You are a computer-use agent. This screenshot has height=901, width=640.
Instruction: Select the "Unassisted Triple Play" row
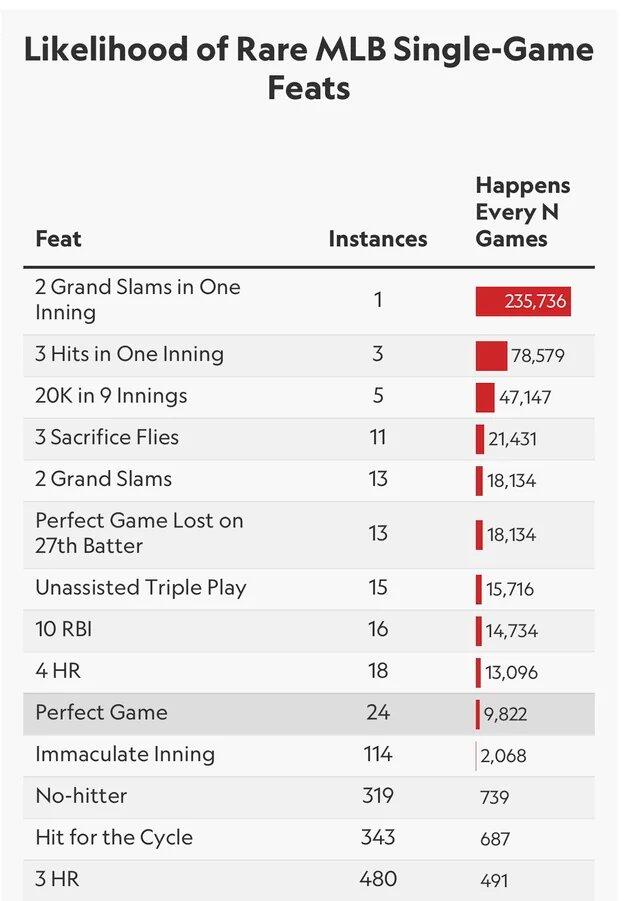[x=140, y=588]
